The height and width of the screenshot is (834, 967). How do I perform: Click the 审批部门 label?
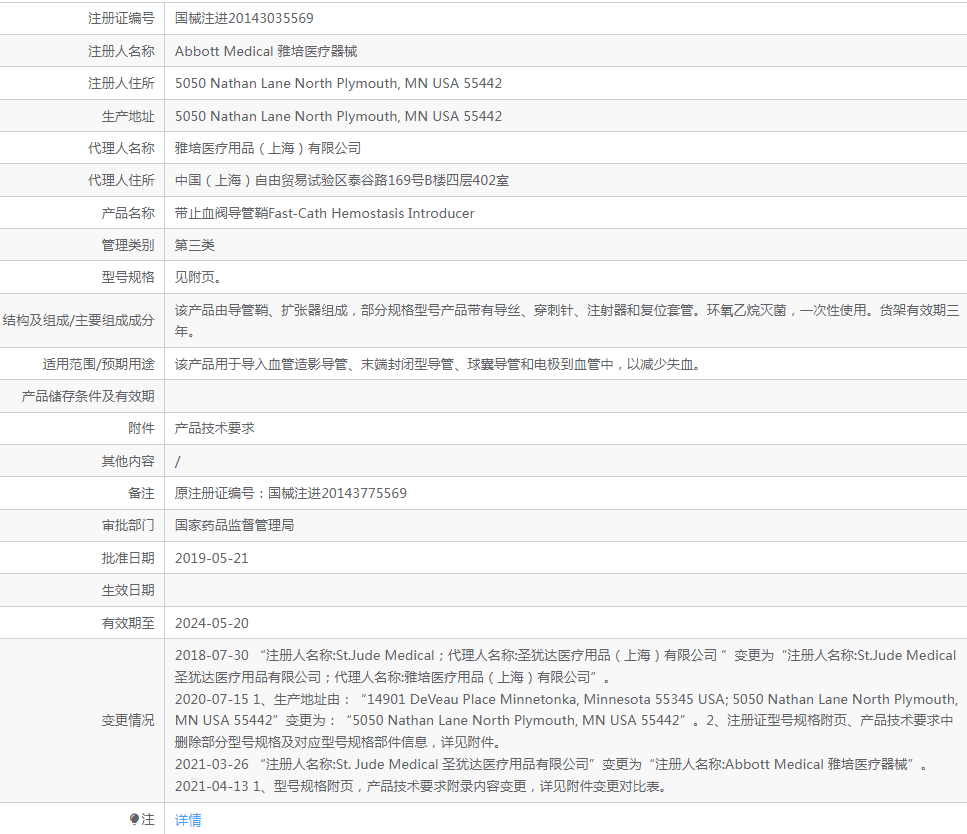128,526
